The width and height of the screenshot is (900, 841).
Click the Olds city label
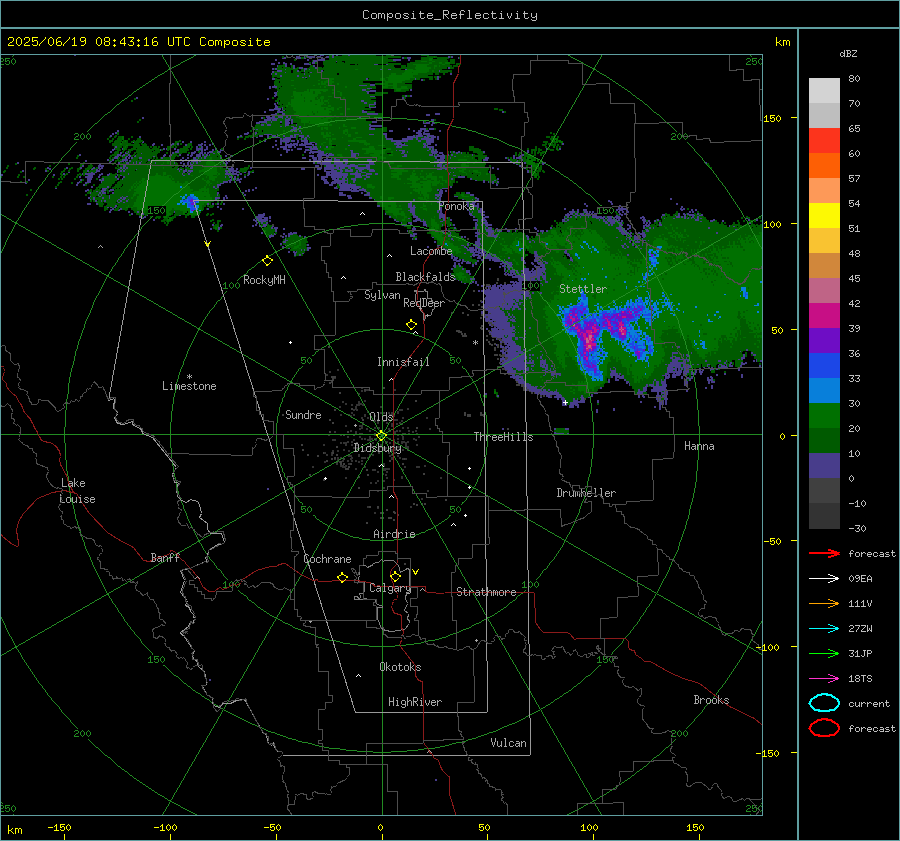pos(381,417)
